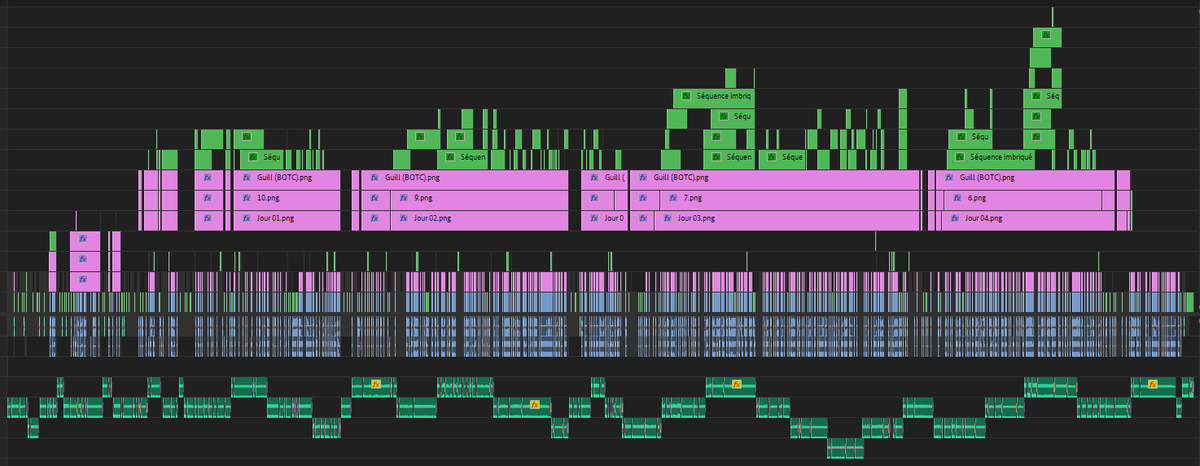Select the lowest audio clip on the bottom track
Image resolution: width=1200 pixels, height=466 pixels.
(x=846, y=448)
